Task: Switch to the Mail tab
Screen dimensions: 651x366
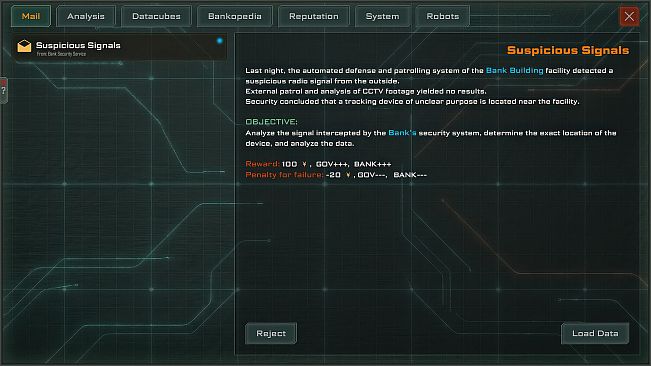Action: (31, 16)
